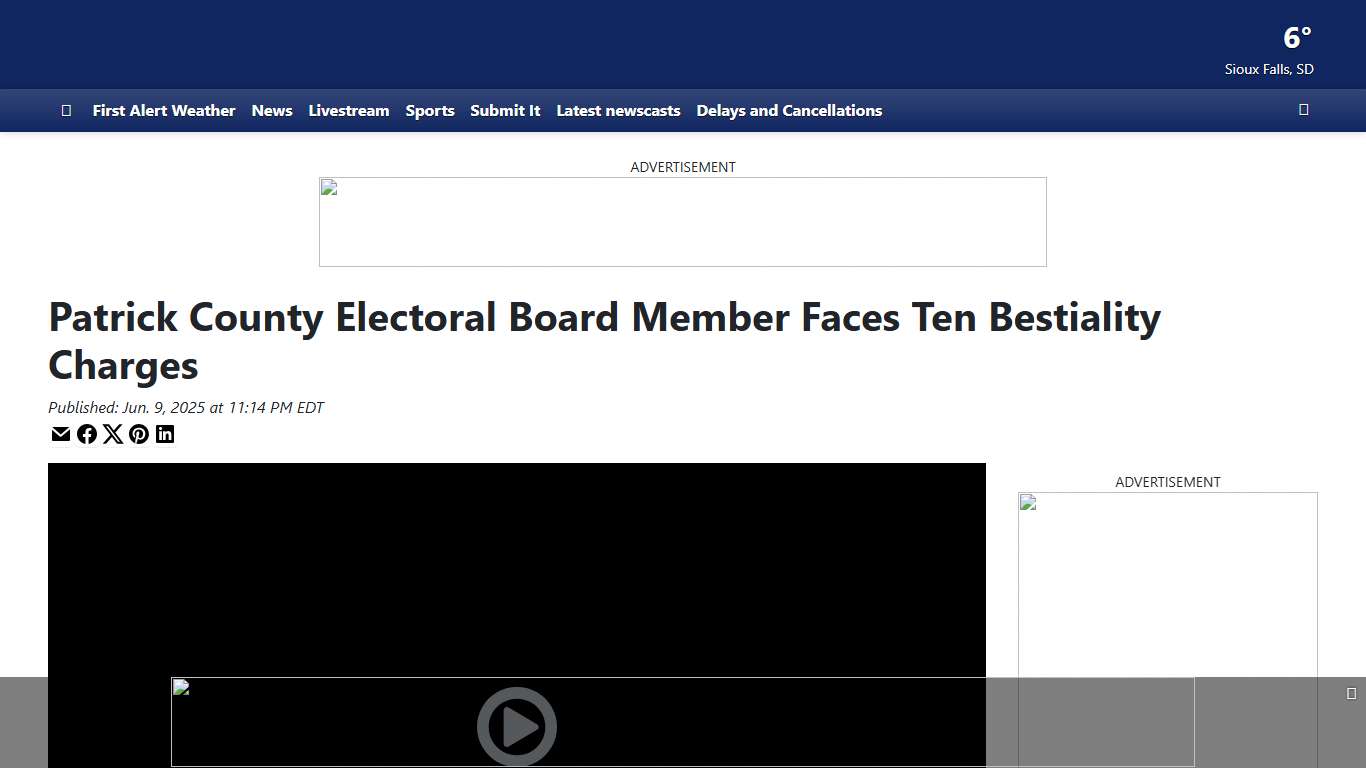Share the article on LinkedIn
The width and height of the screenshot is (1366, 768).
click(165, 434)
